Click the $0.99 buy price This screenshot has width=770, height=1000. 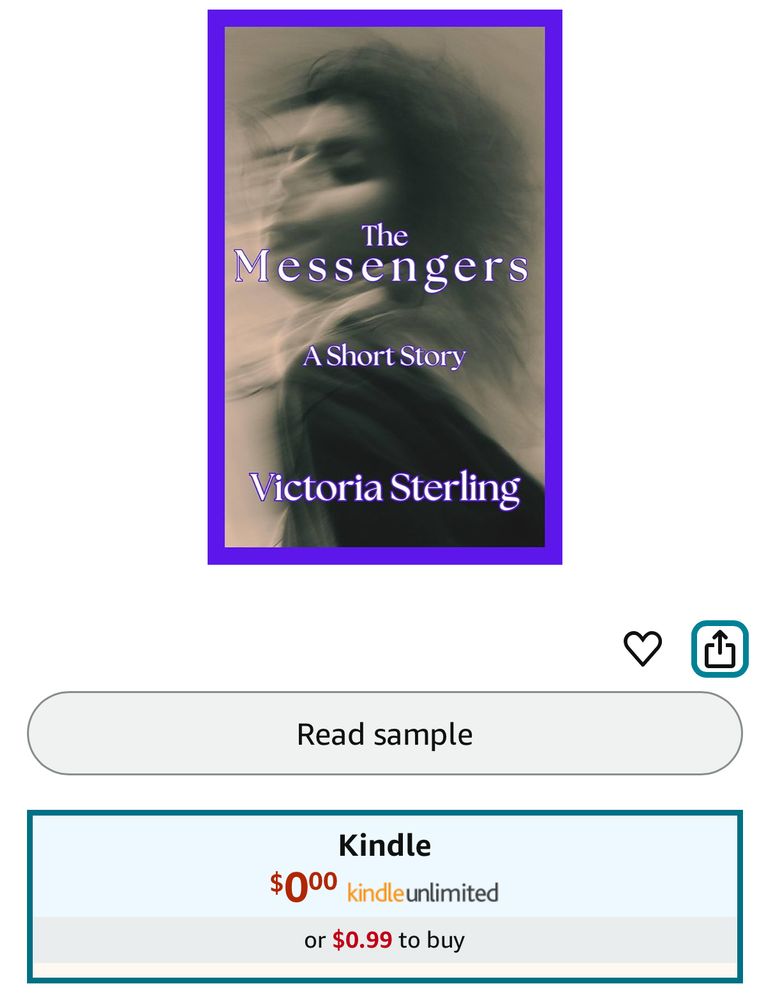362,939
